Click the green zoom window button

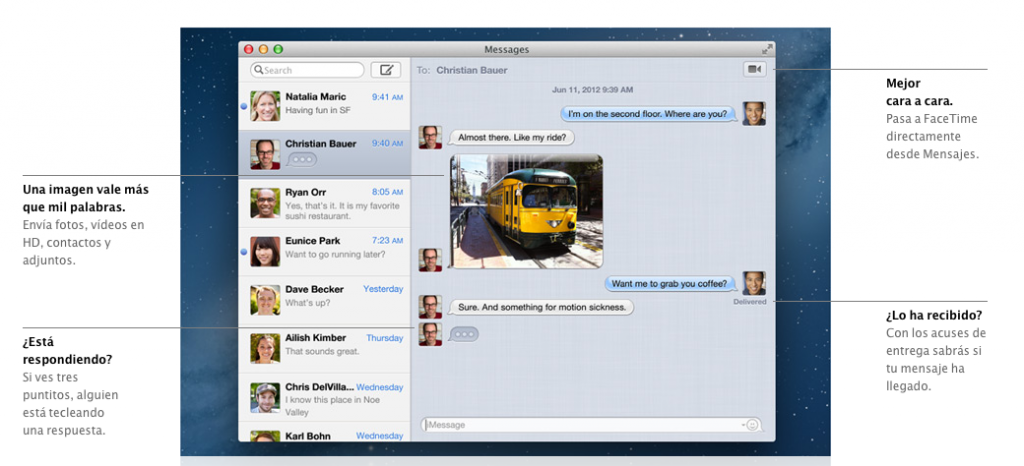click(278, 50)
